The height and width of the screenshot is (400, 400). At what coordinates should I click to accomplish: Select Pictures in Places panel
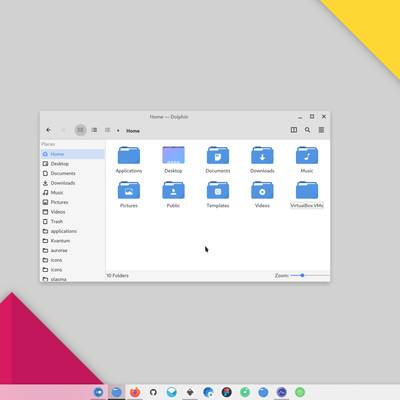click(x=73, y=202)
